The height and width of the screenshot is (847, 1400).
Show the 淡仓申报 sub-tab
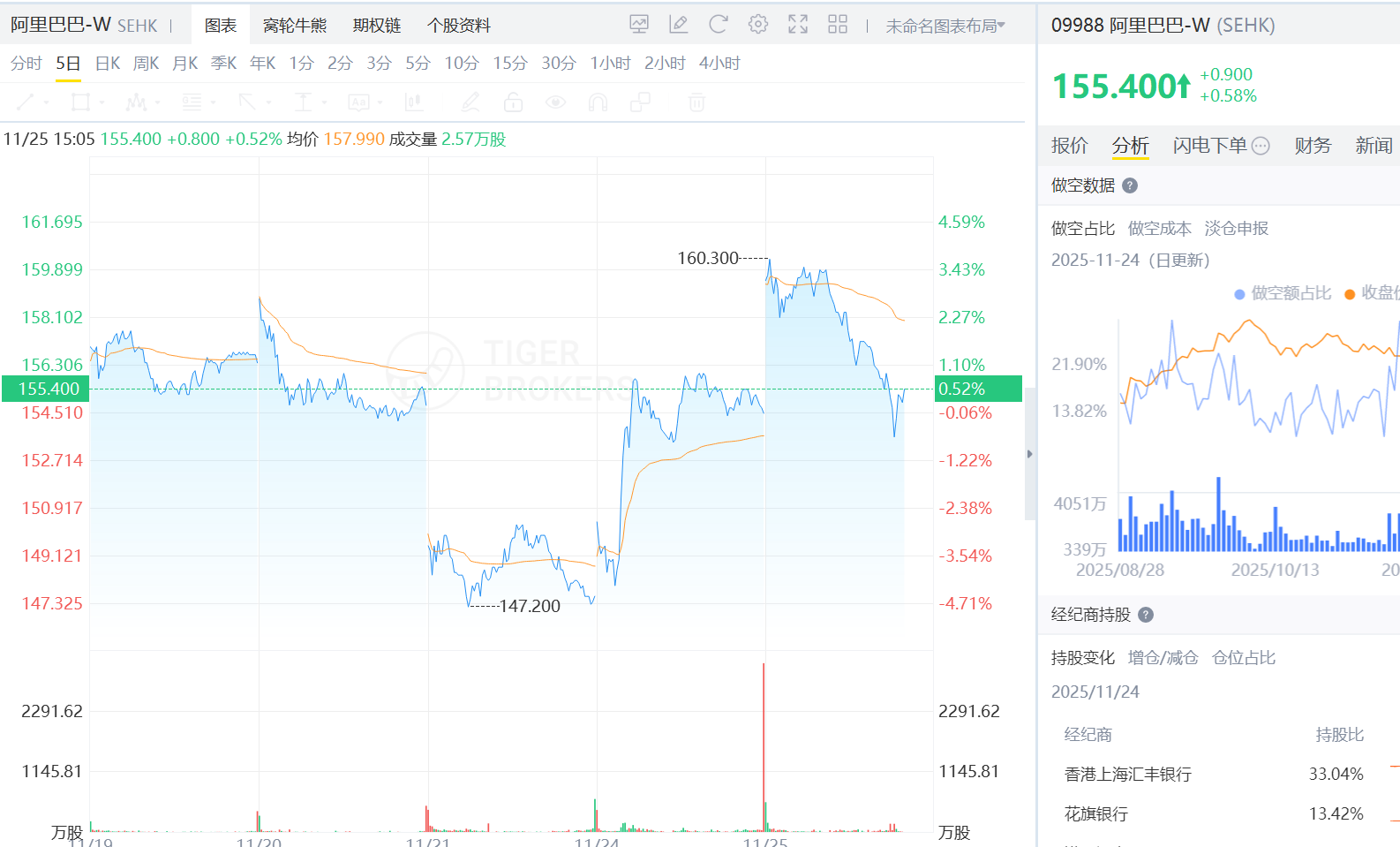(x=1237, y=229)
